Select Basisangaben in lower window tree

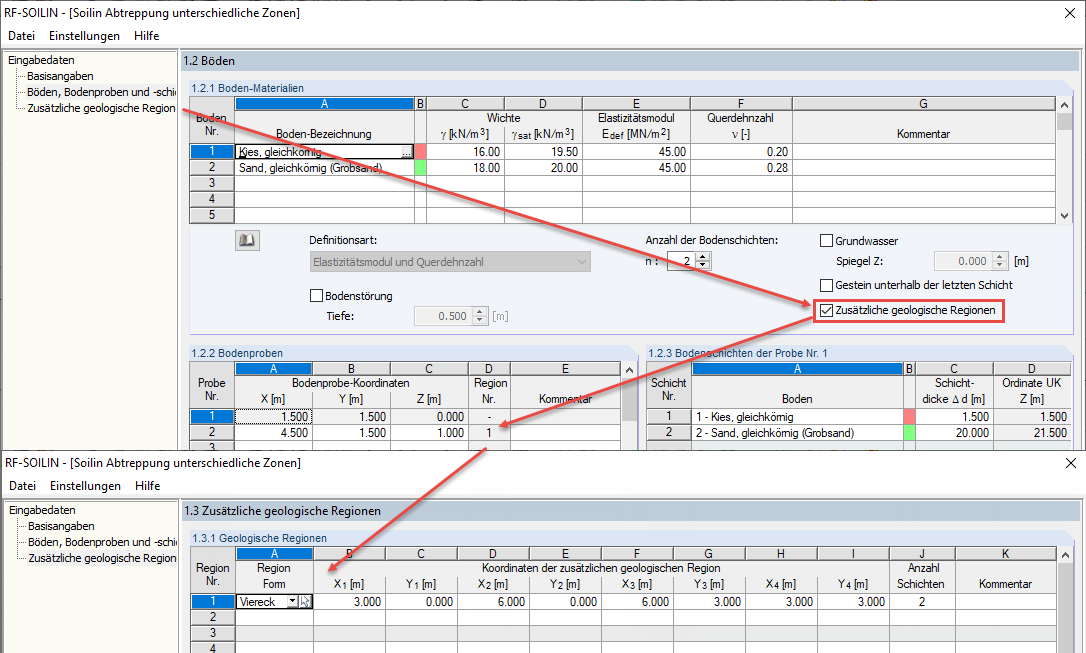coord(61,526)
